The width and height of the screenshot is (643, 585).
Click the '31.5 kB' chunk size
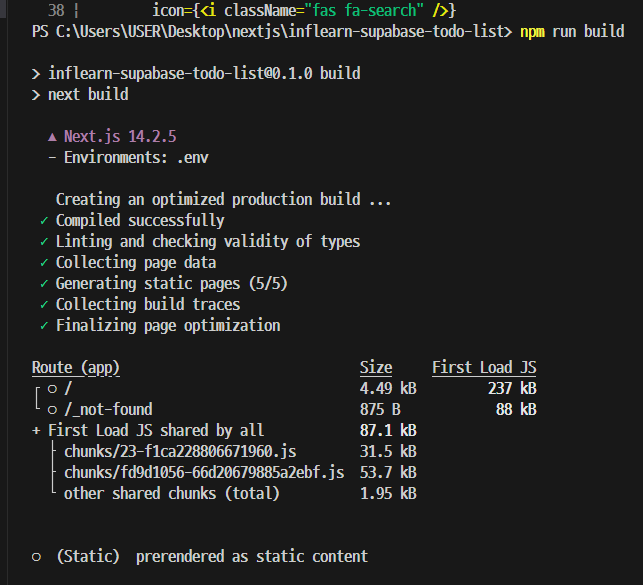[388, 452]
